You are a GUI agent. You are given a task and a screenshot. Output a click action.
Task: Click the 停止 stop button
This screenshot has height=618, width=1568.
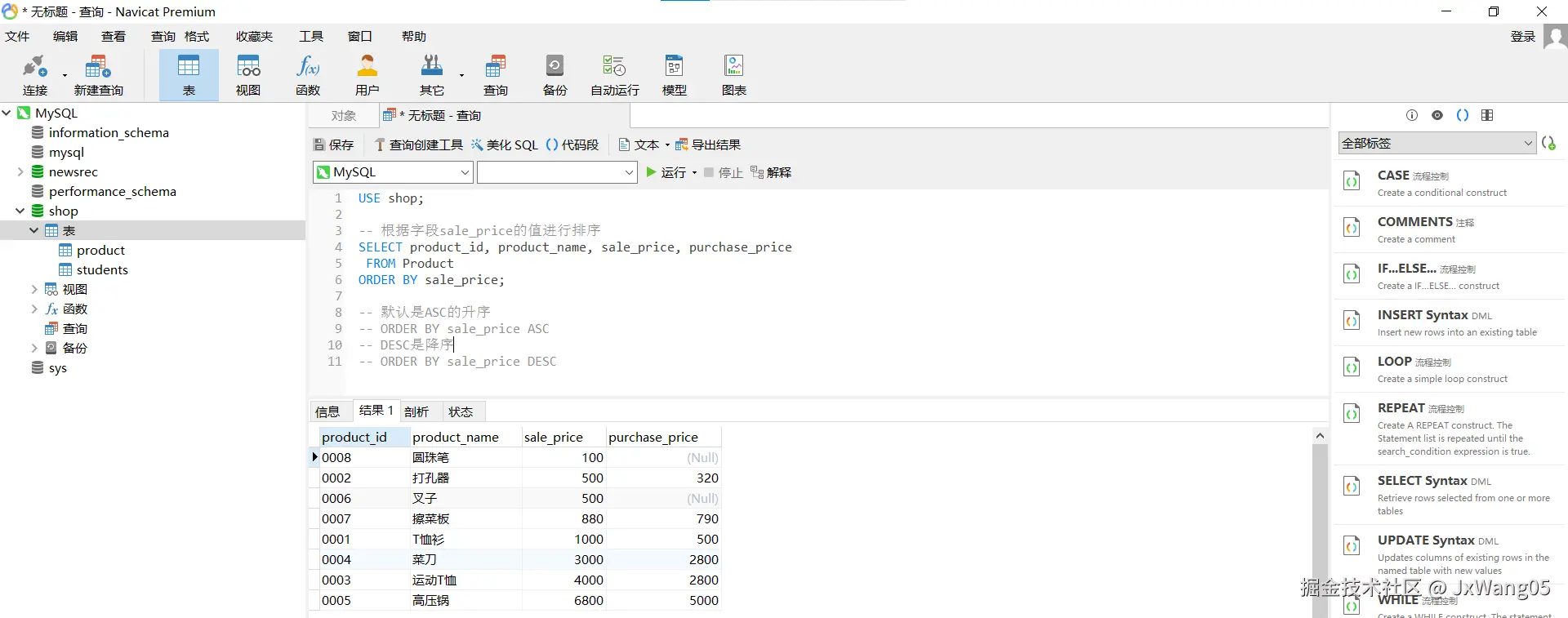(x=723, y=172)
